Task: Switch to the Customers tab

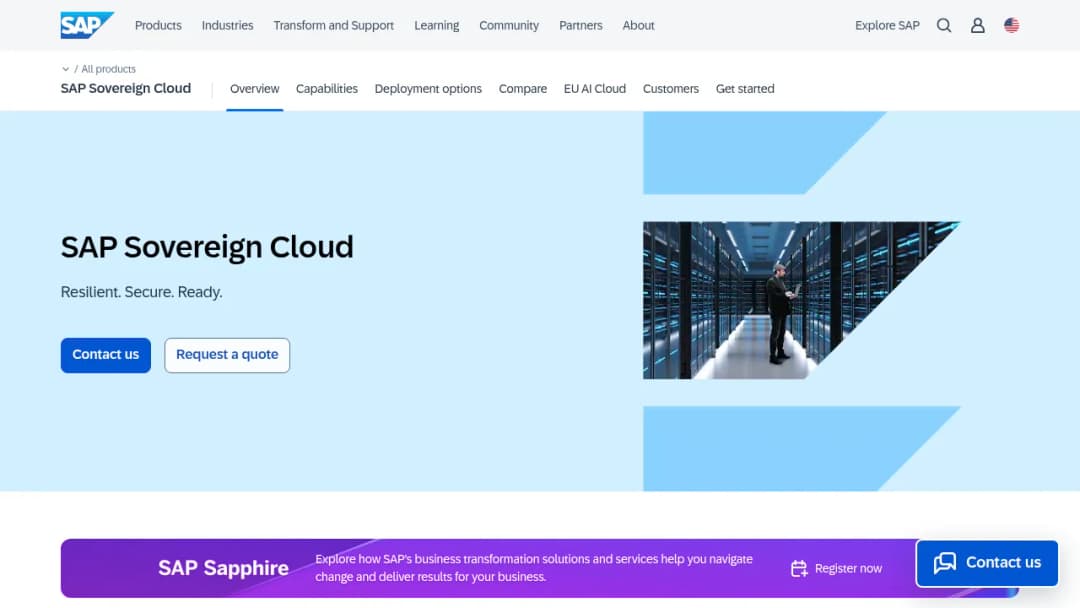Action: point(671,89)
